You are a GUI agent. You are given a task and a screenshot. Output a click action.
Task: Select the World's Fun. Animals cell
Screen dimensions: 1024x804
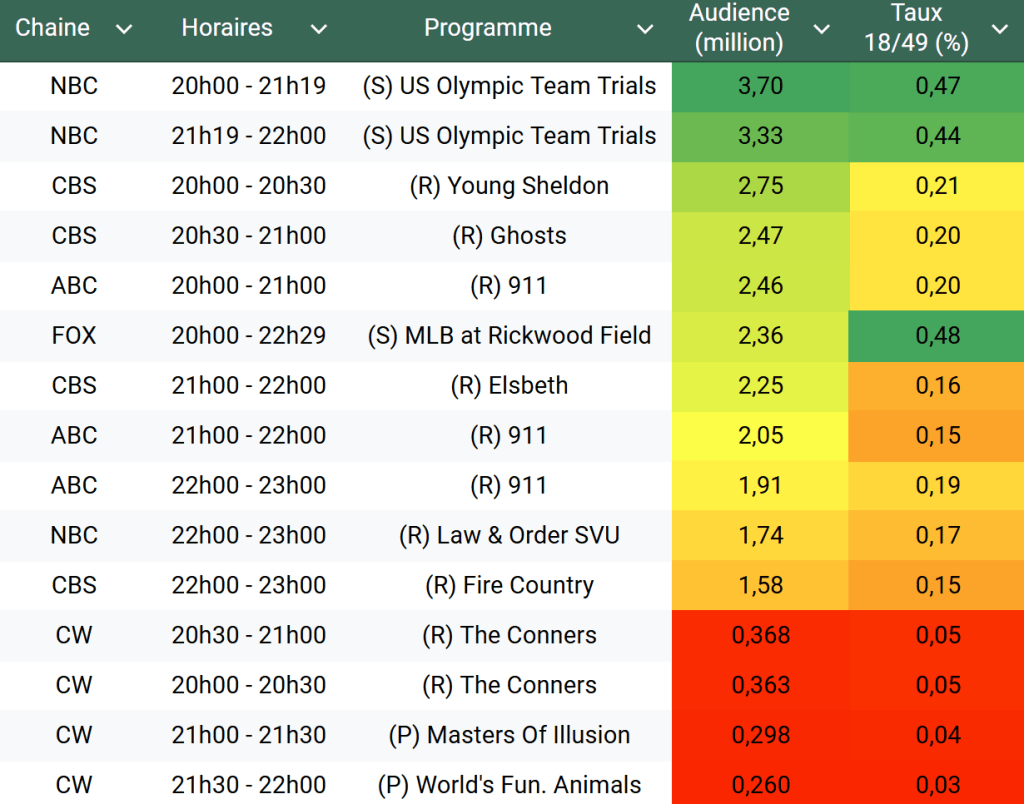pos(509,786)
